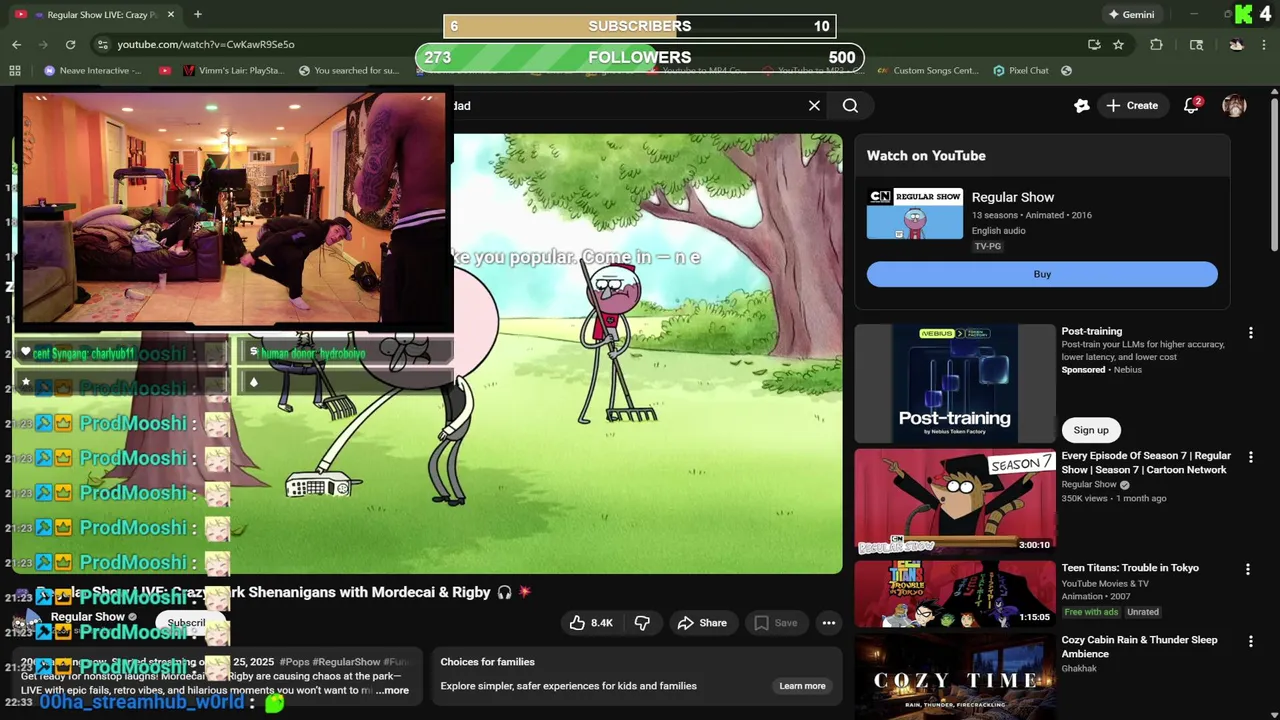This screenshot has width=1280, height=720.
Task: Open a new Chrome tab
Action: tap(198, 14)
